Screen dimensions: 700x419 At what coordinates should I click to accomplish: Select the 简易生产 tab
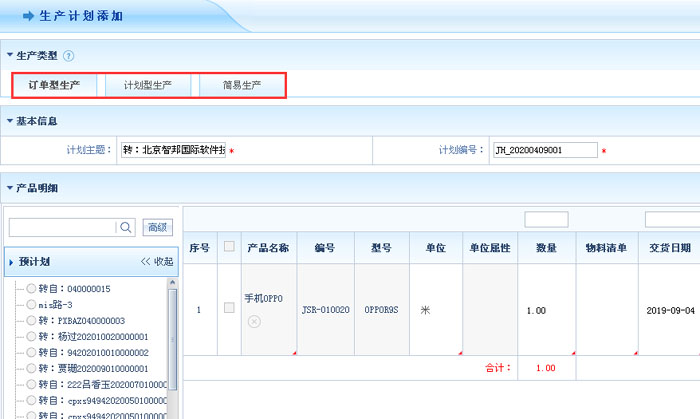[x=242, y=85]
